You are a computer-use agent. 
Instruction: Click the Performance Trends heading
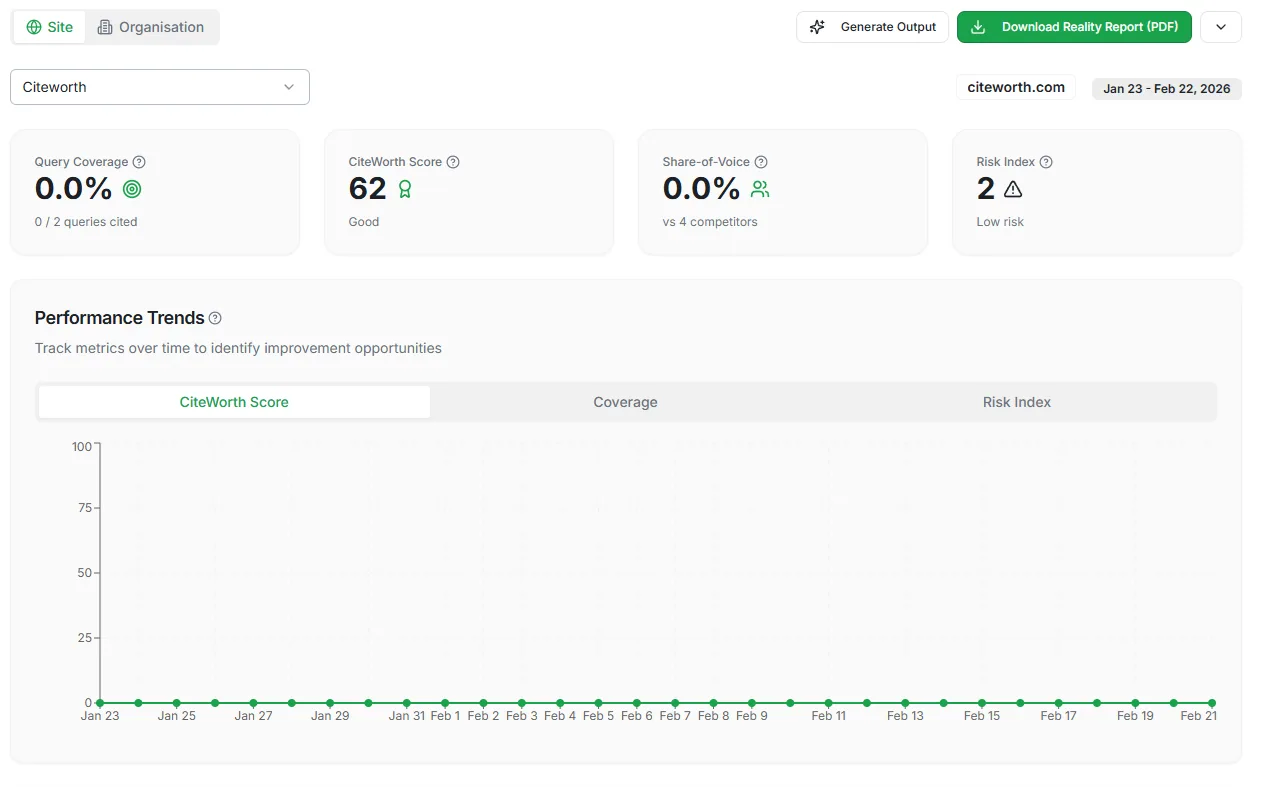120,318
